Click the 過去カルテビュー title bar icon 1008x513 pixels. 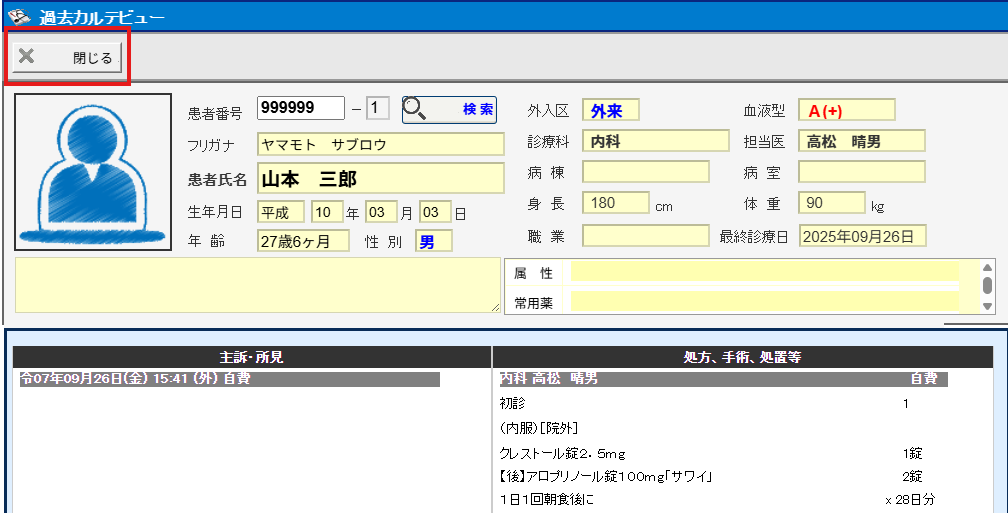coord(18,15)
